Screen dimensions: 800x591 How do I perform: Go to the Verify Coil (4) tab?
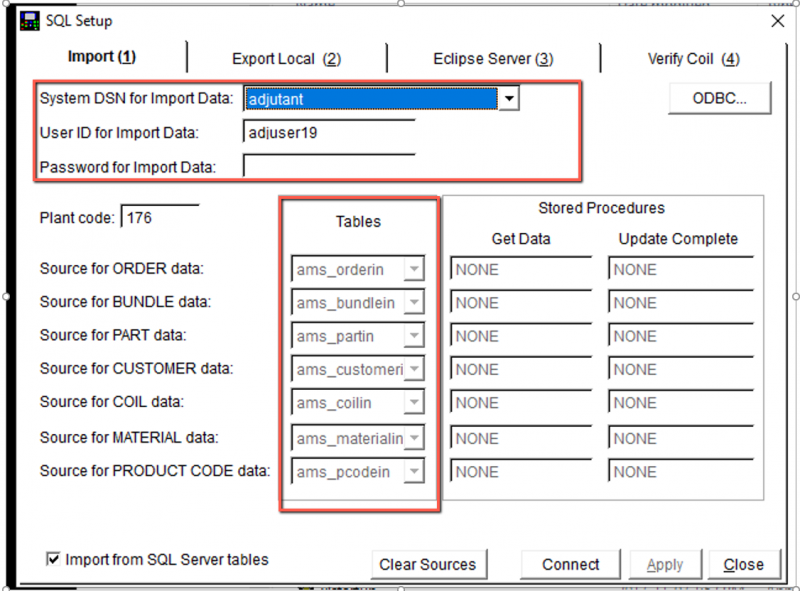693,59
